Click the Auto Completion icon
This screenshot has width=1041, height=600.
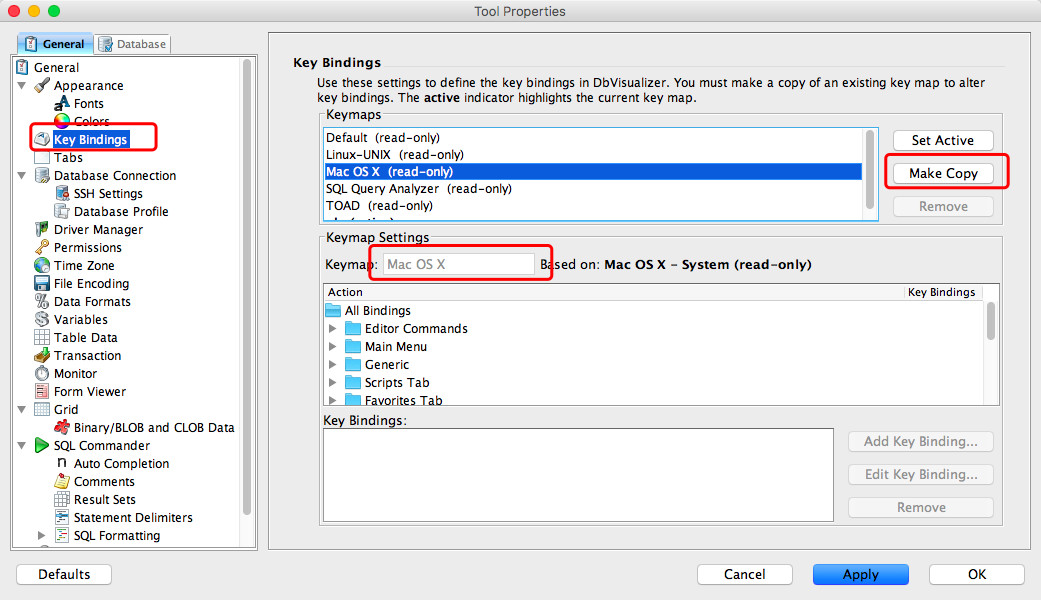(62, 463)
